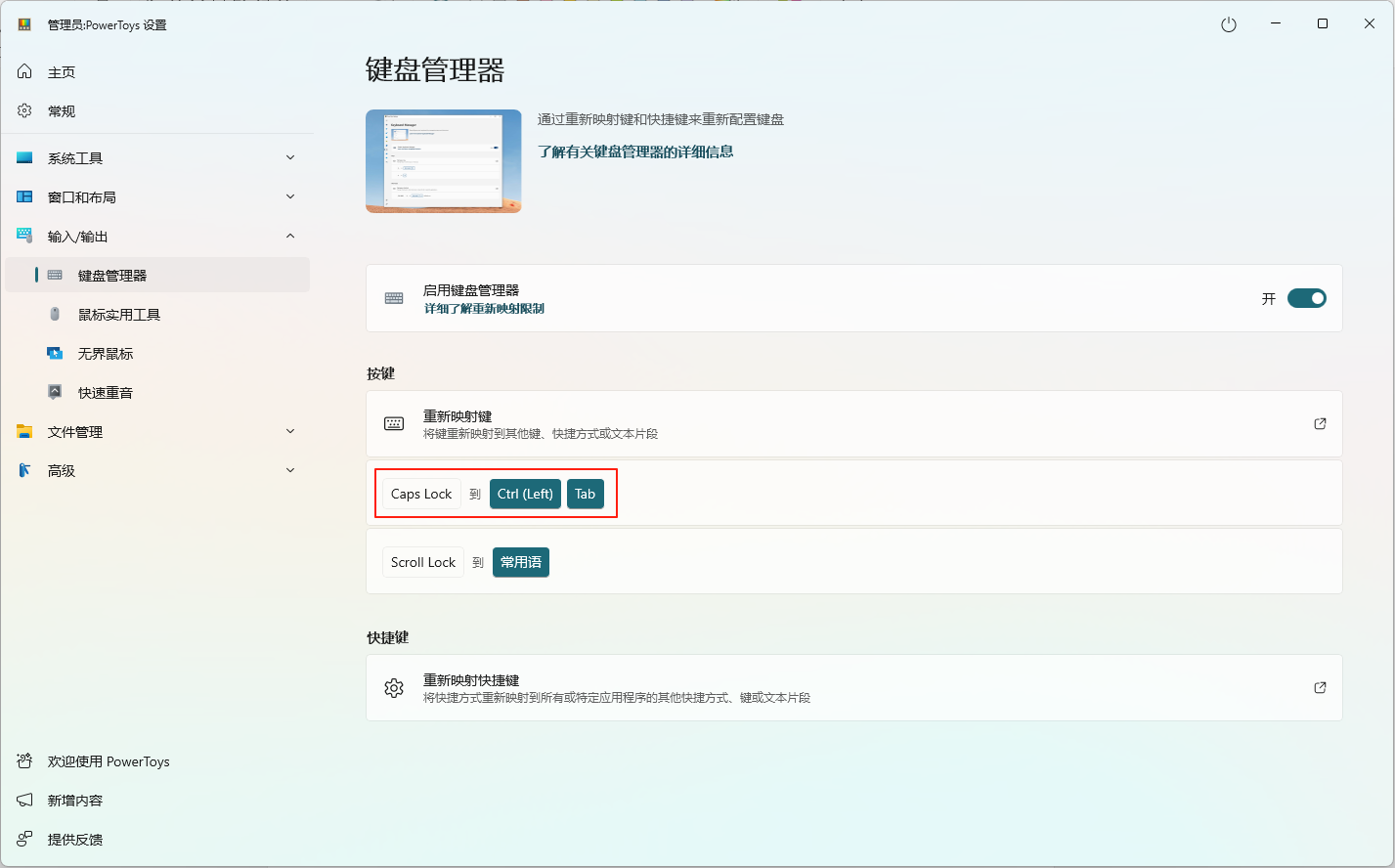Click the 常用语 text chip

tap(521, 562)
